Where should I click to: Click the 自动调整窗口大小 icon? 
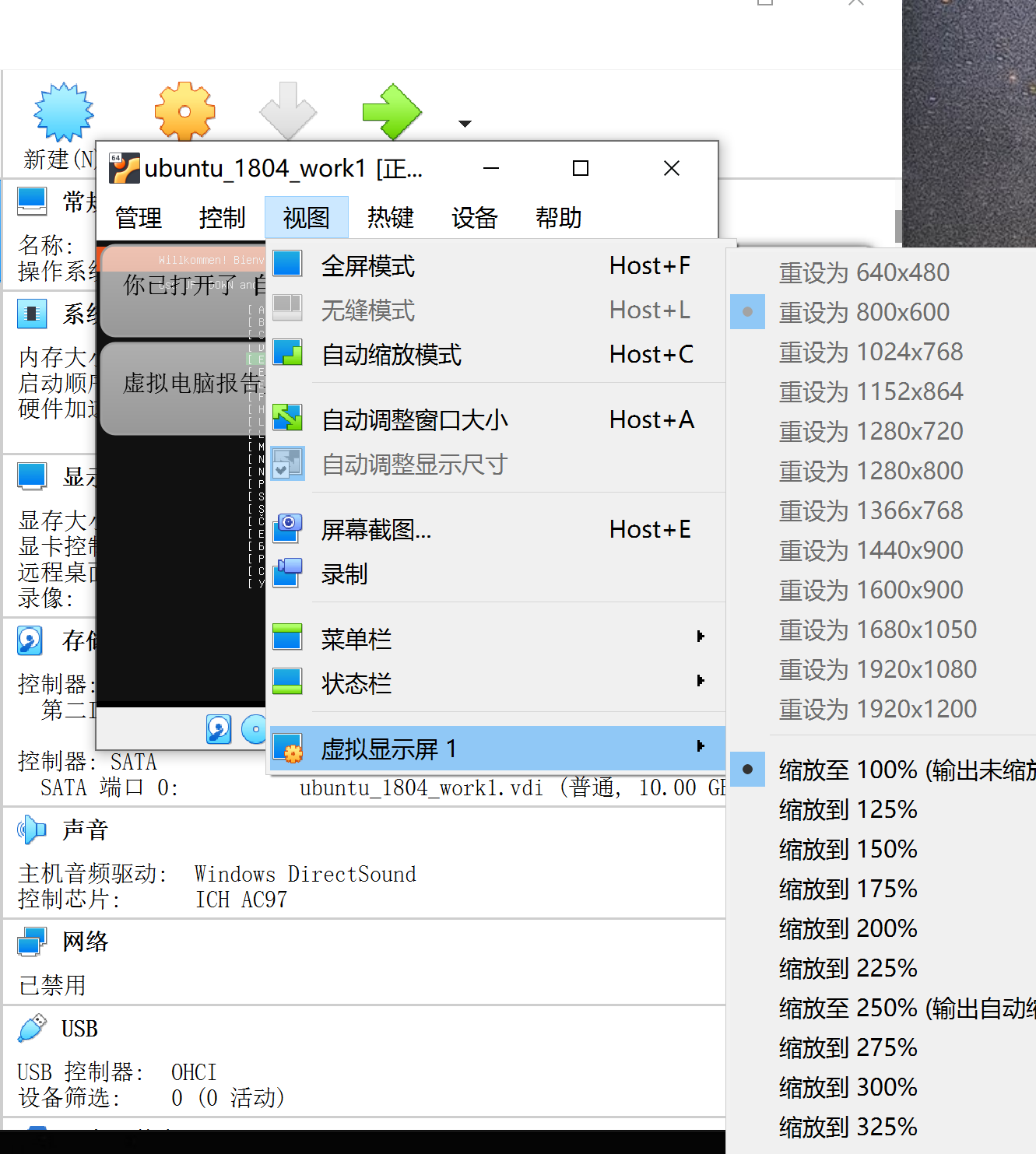[287, 418]
